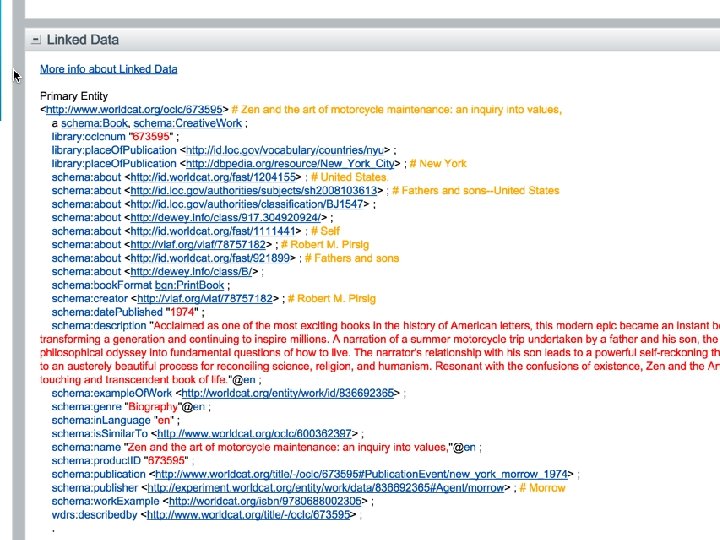Open fast/921899 Fathers and sons link
This screenshot has height=540, width=720.
point(210,258)
